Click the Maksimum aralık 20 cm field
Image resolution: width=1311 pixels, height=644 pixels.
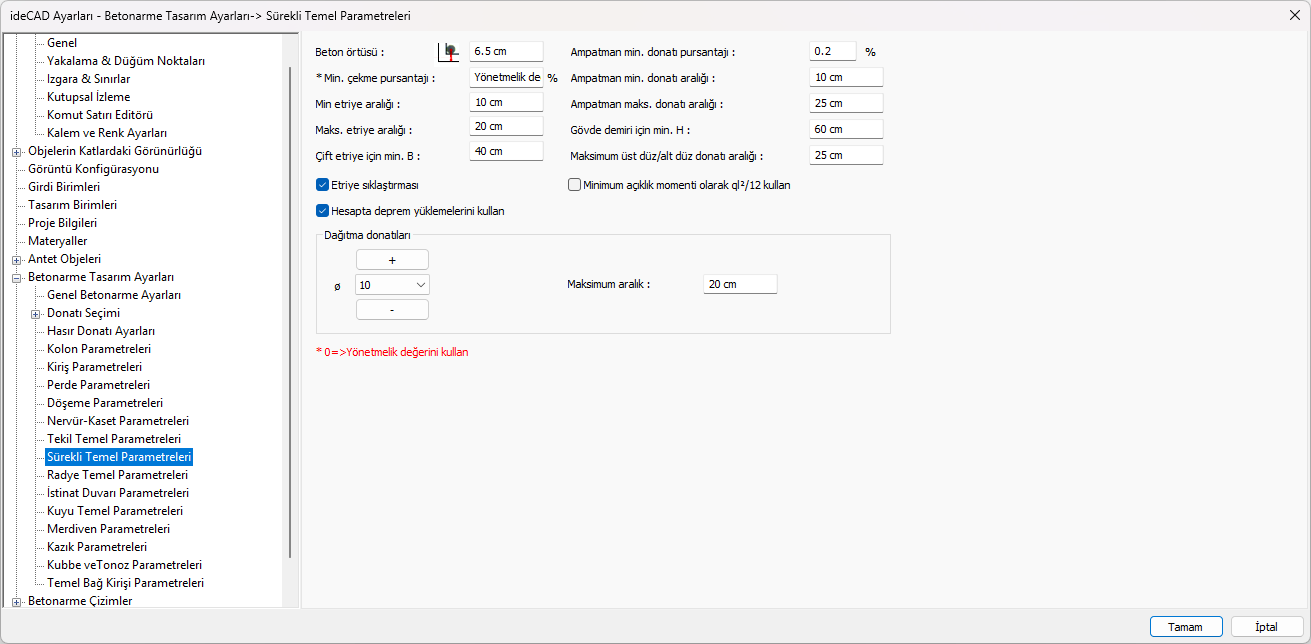click(740, 285)
